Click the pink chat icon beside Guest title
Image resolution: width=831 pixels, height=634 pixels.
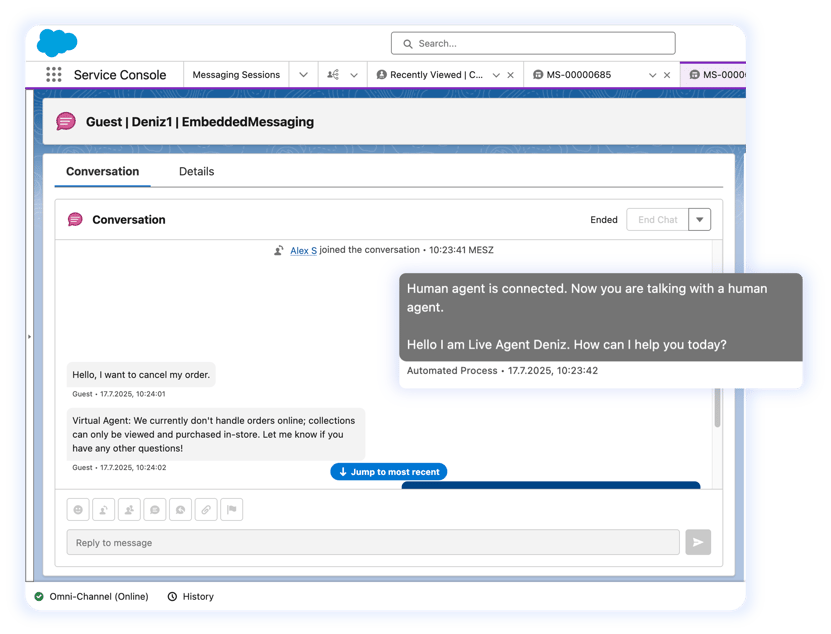pyautogui.click(x=66, y=121)
